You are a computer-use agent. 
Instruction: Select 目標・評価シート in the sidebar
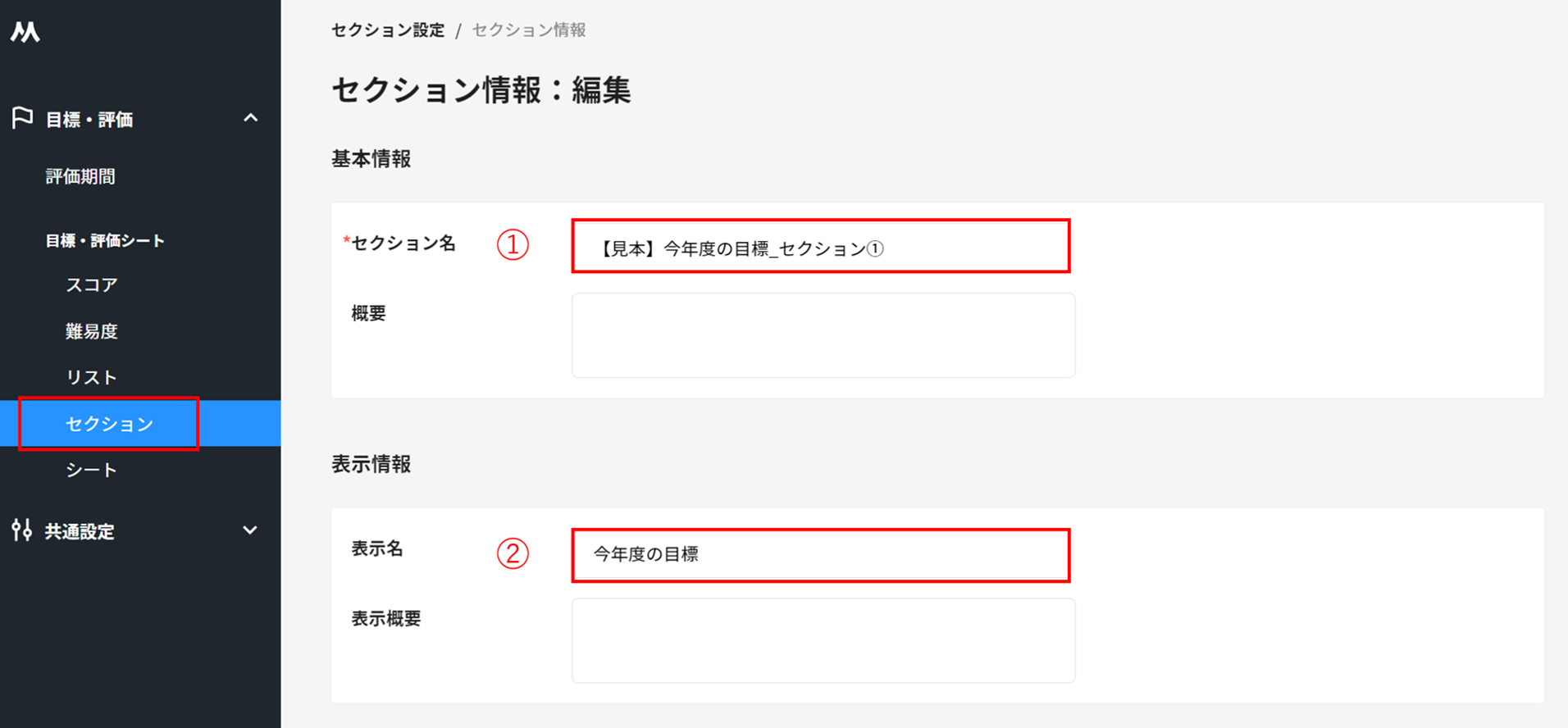click(105, 240)
